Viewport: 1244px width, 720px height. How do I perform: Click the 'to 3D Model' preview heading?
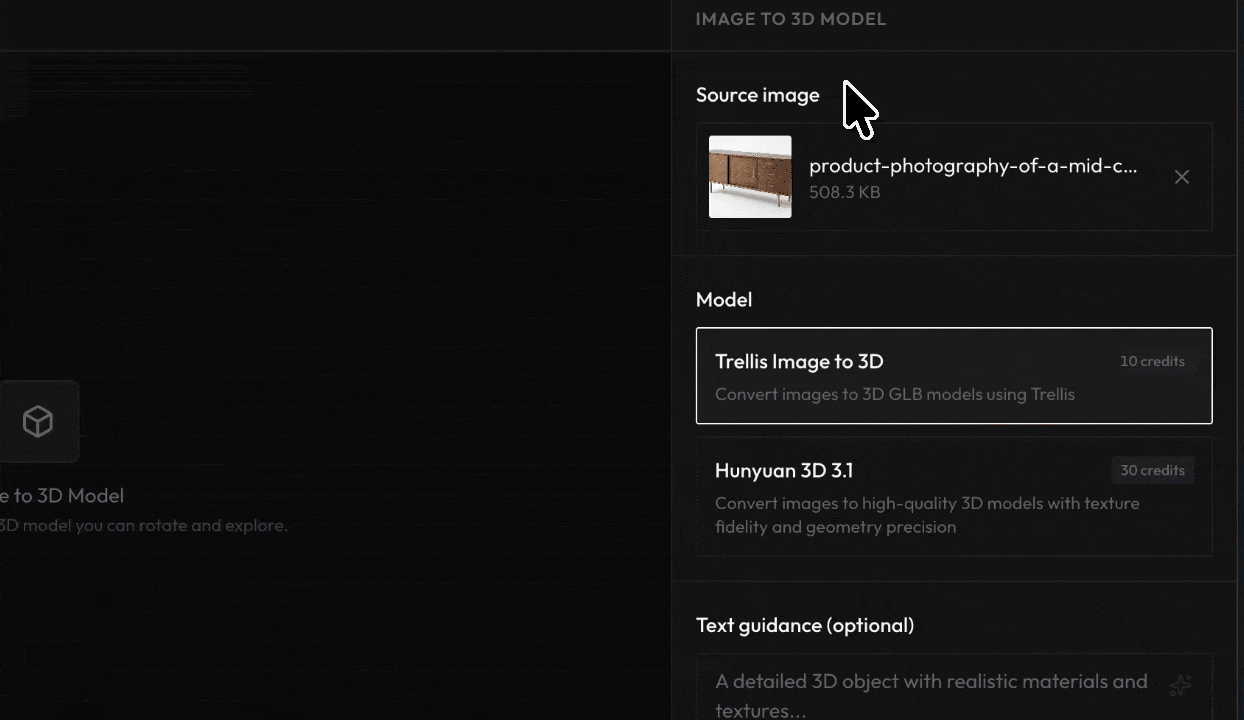[x=62, y=495]
